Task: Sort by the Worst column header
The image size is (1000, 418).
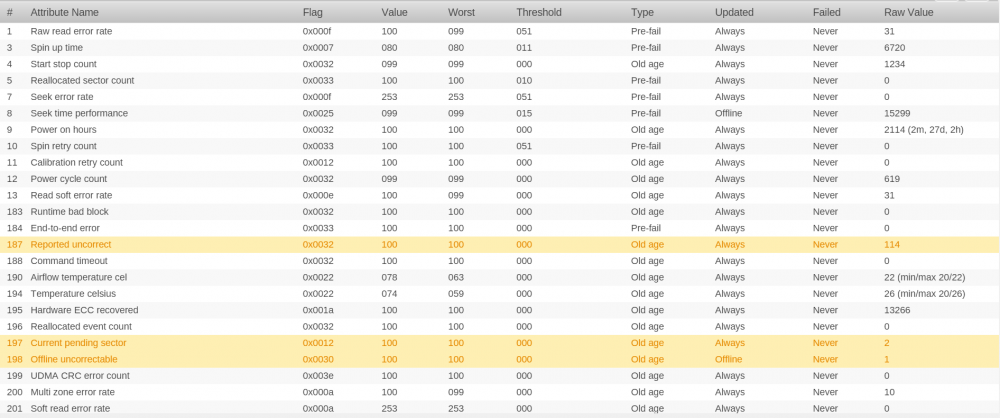Action: [461, 12]
